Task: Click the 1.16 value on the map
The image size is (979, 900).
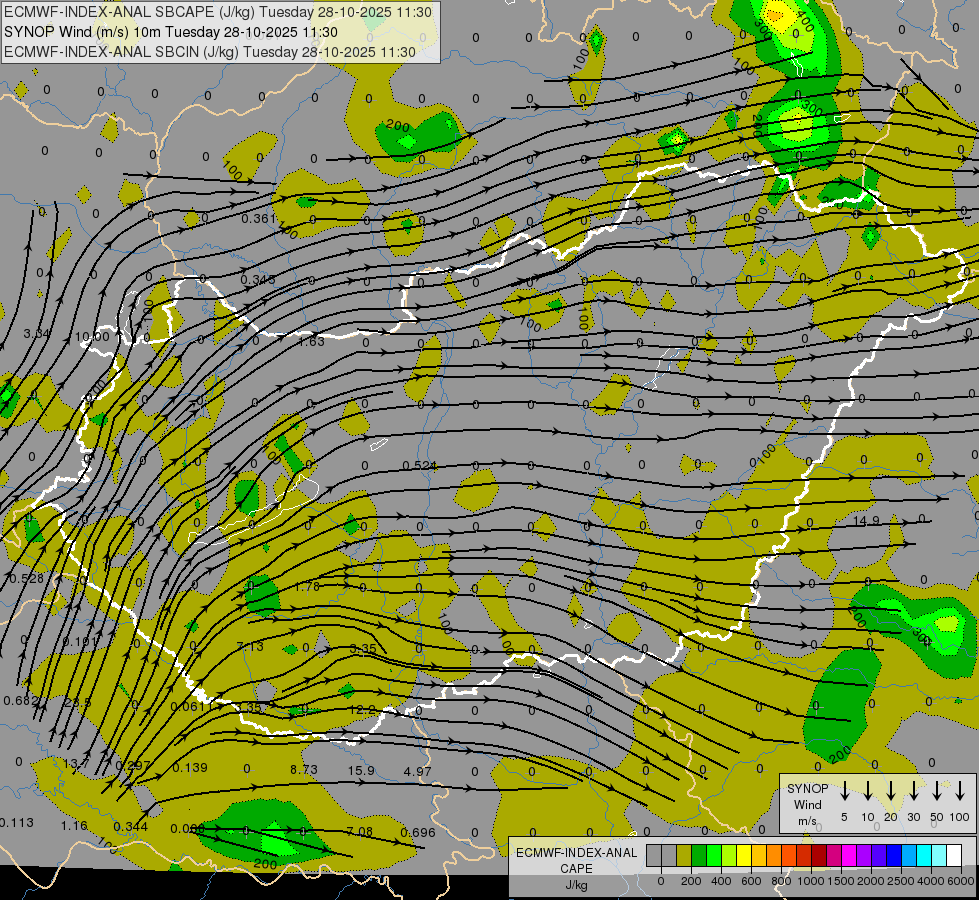Action: (74, 826)
